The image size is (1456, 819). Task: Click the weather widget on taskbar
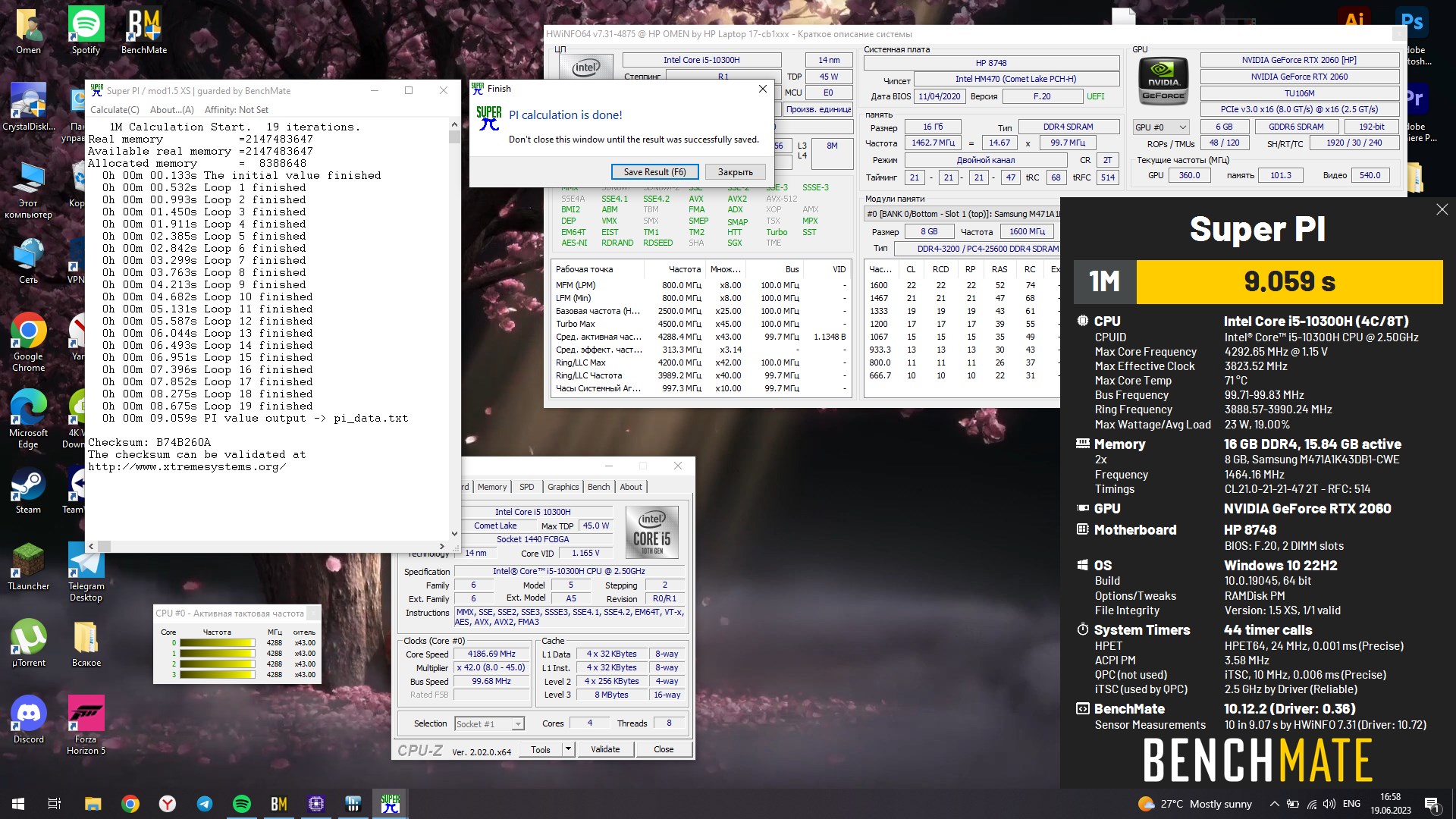1195,804
